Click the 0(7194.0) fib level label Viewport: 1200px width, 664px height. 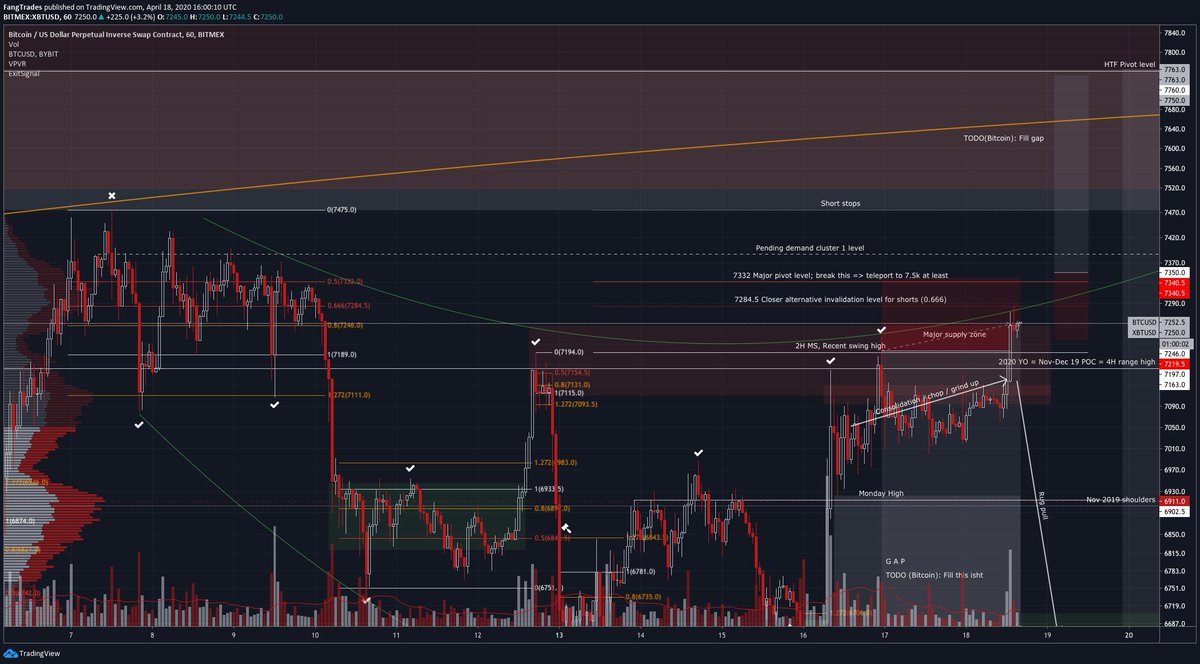coord(568,352)
